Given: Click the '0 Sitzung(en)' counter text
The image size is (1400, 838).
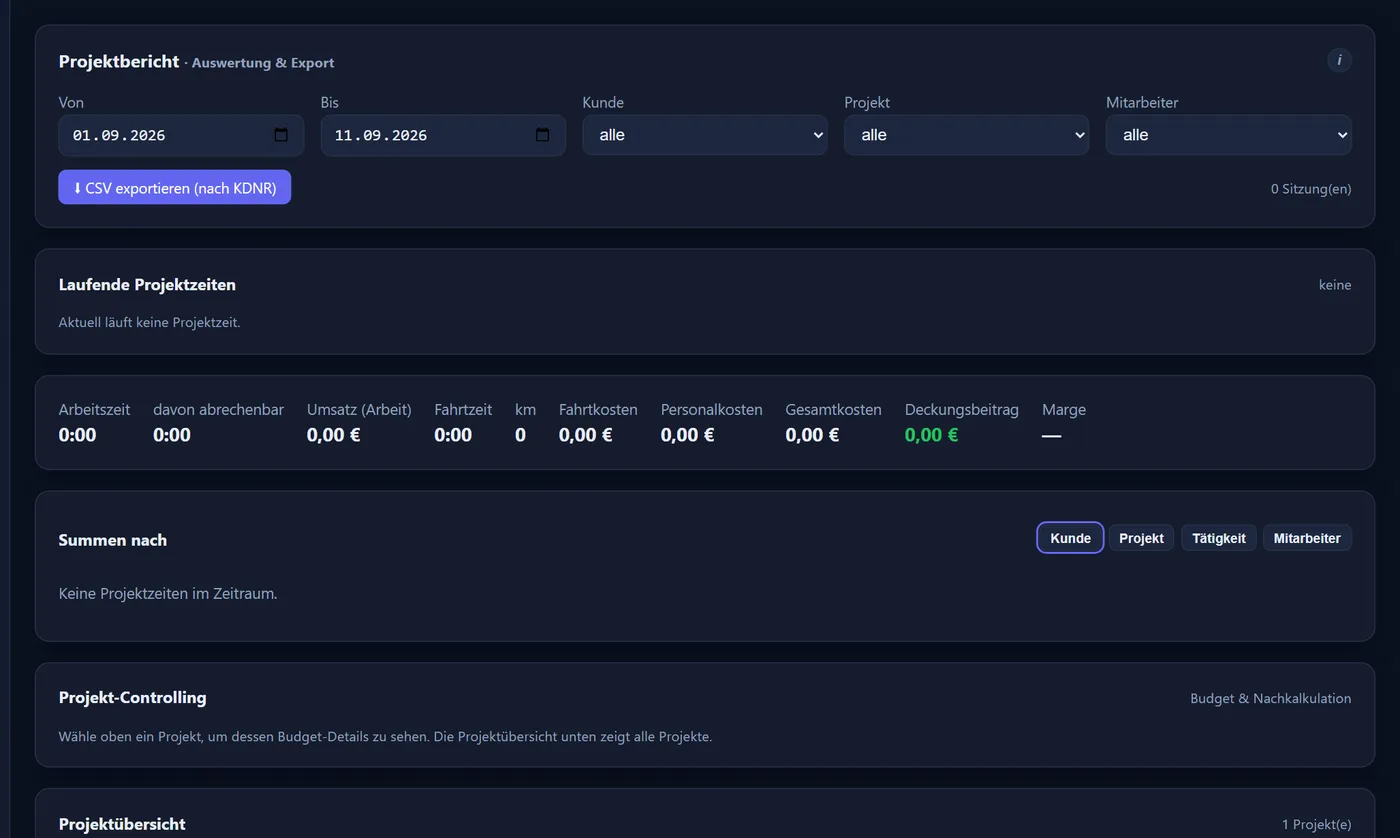Looking at the screenshot, I should (1311, 188).
